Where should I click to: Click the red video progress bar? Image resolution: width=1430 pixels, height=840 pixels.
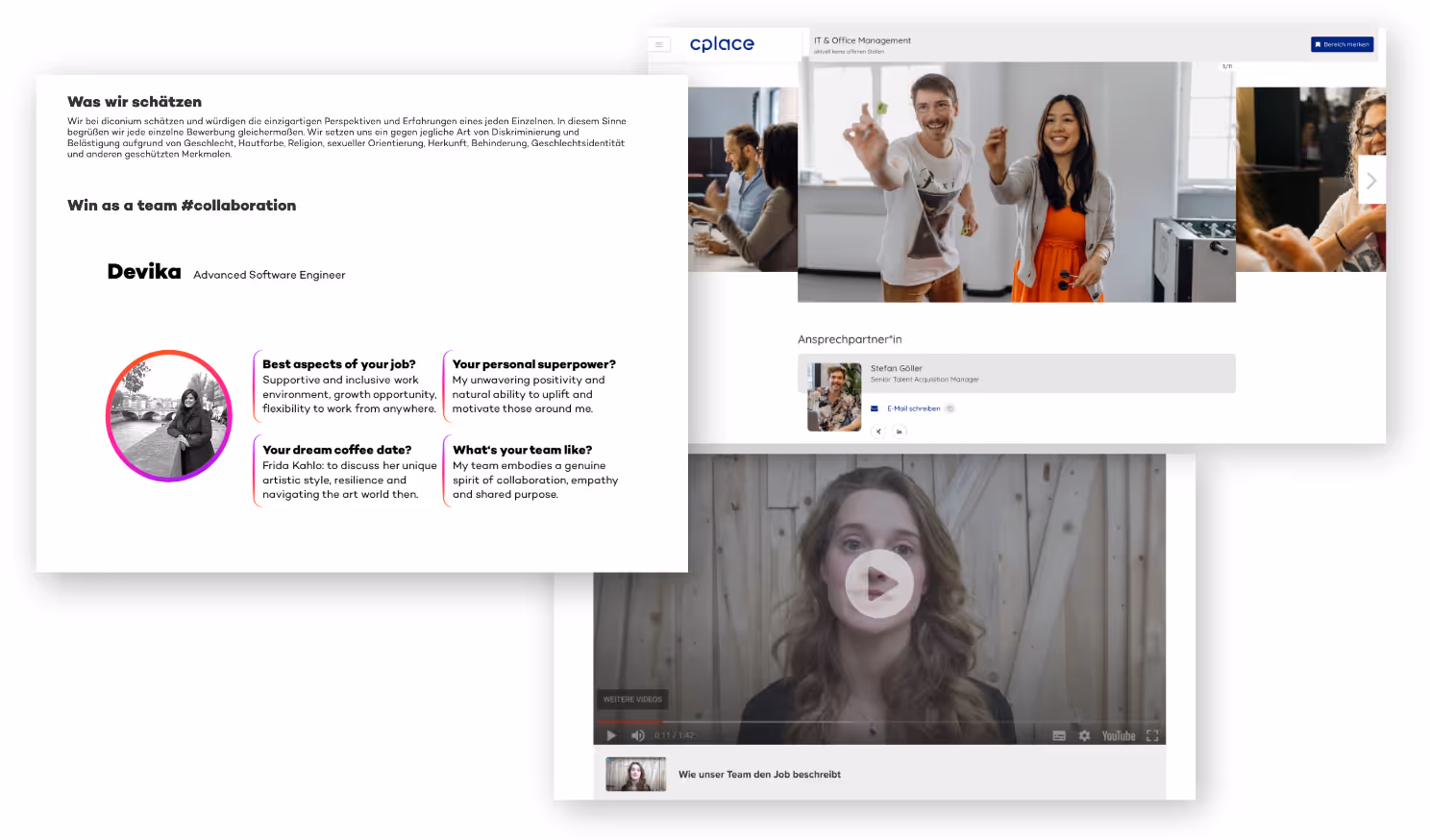tap(629, 722)
